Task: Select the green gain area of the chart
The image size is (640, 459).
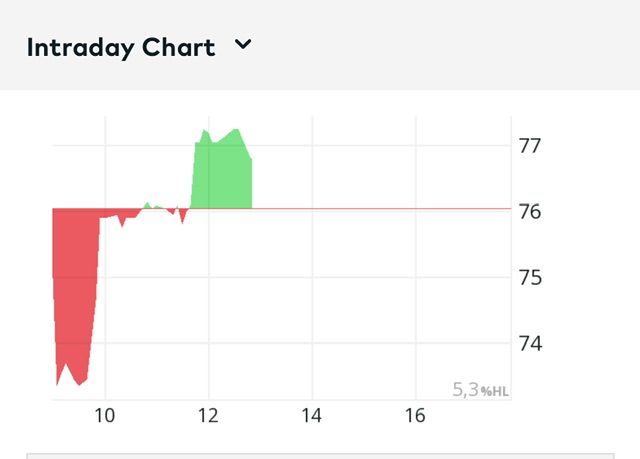Action: (222, 175)
